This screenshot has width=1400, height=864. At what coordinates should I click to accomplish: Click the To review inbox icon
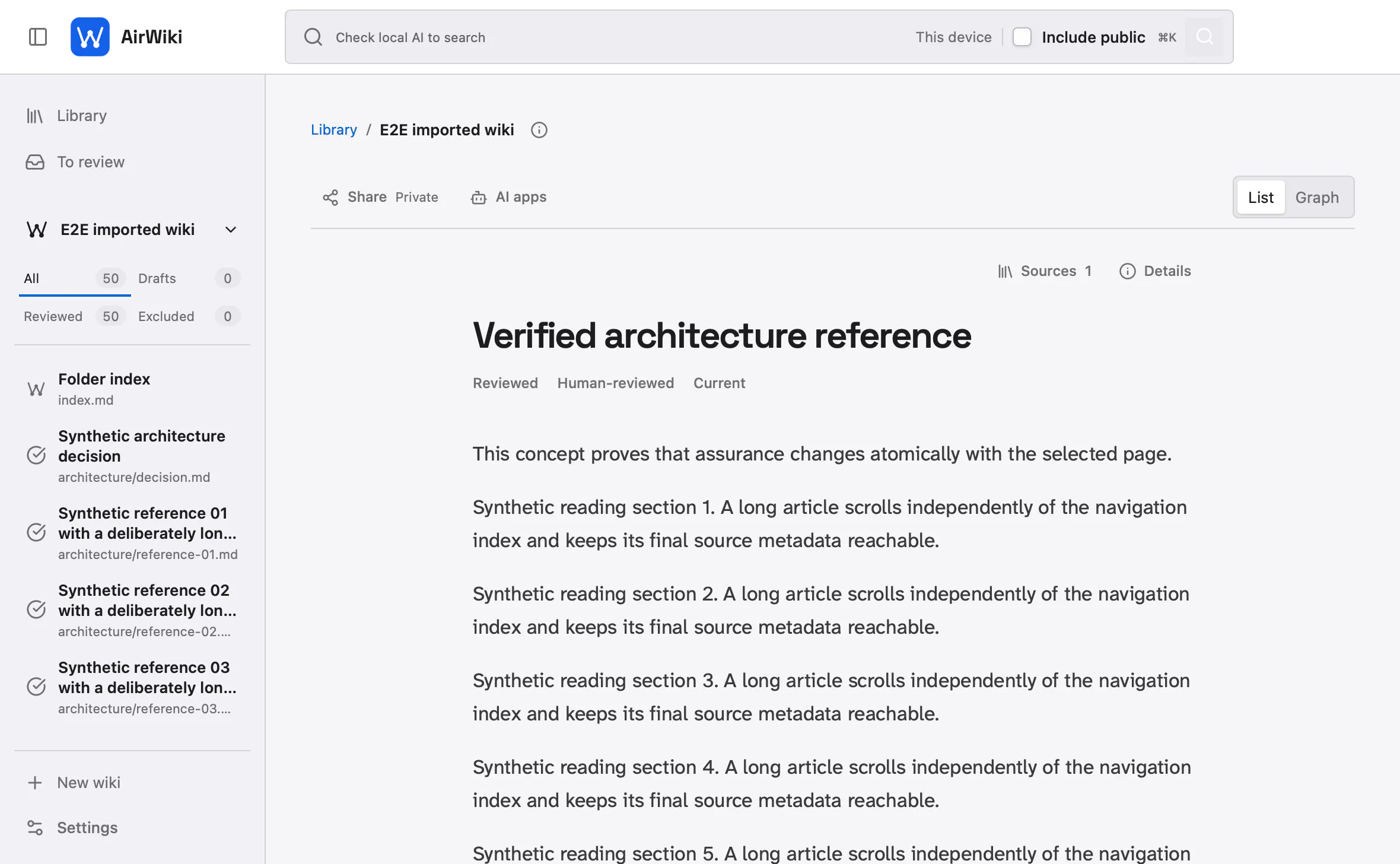(35, 162)
